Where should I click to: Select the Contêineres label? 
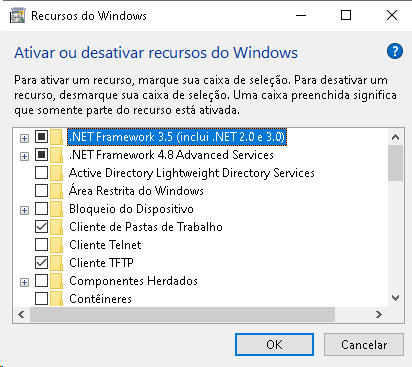point(100,298)
